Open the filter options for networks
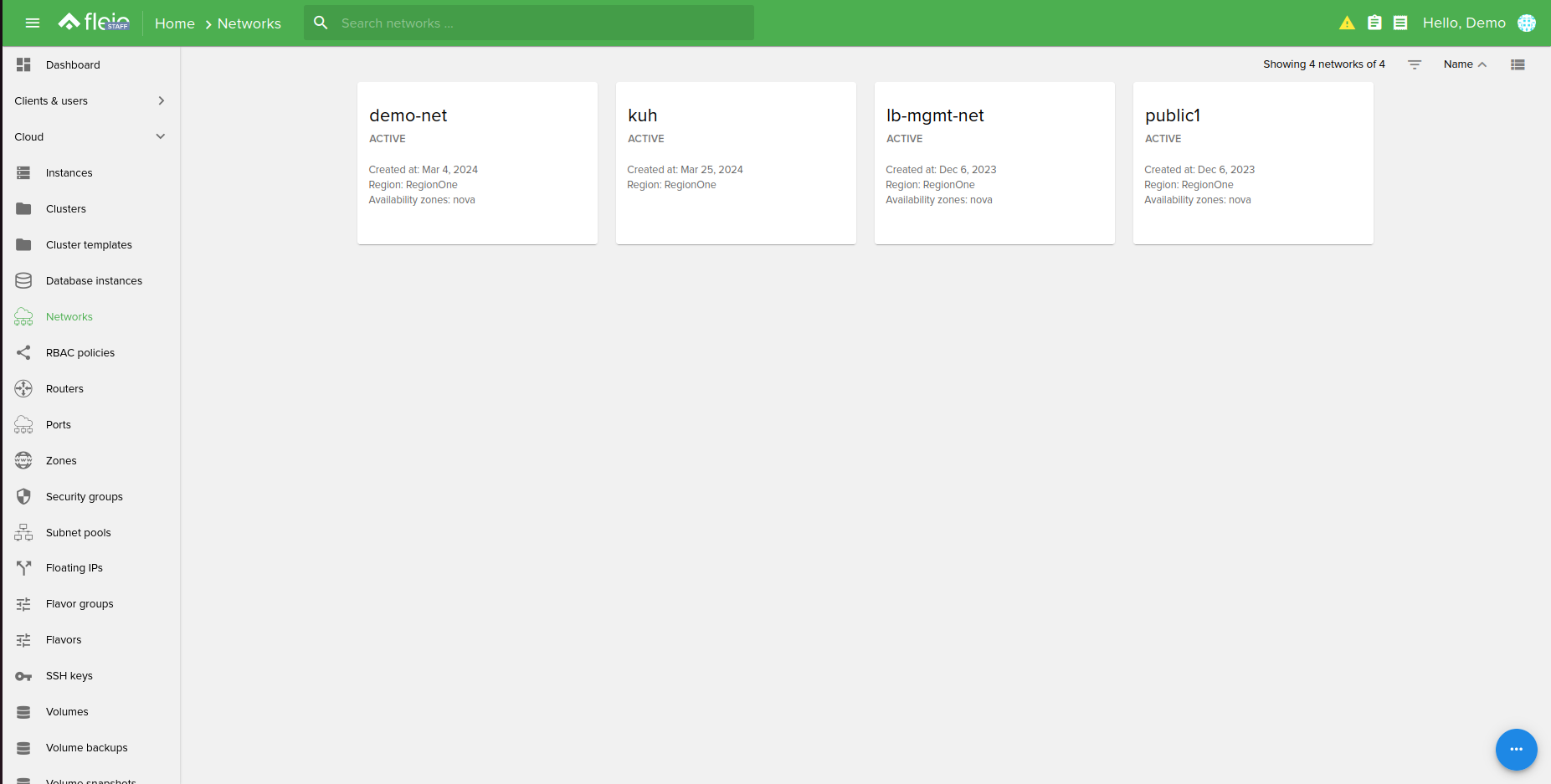This screenshot has height=784, width=1551. pos(1414,64)
